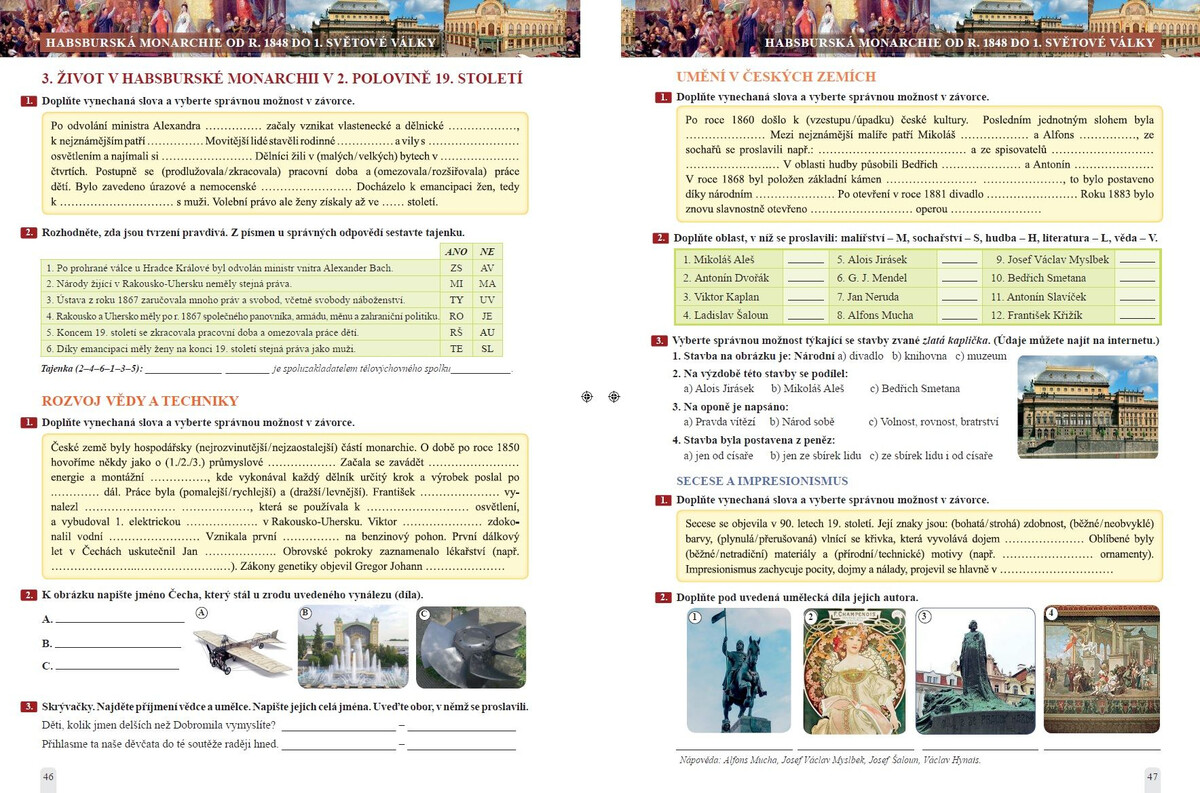Image resolution: width=1200 pixels, height=793 pixels.
Task: Click table cell '2. Antonín Dvořák'
Action: 726,278
